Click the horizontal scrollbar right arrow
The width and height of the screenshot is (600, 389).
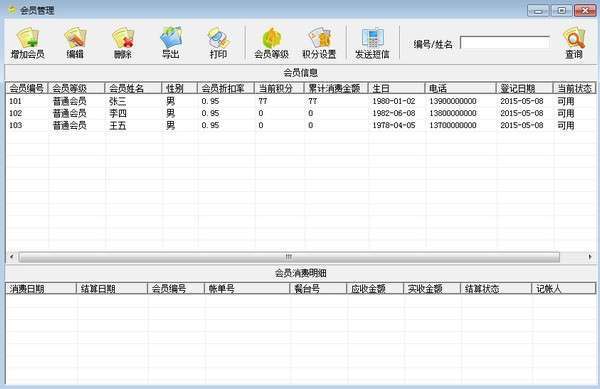[x=590, y=257]
